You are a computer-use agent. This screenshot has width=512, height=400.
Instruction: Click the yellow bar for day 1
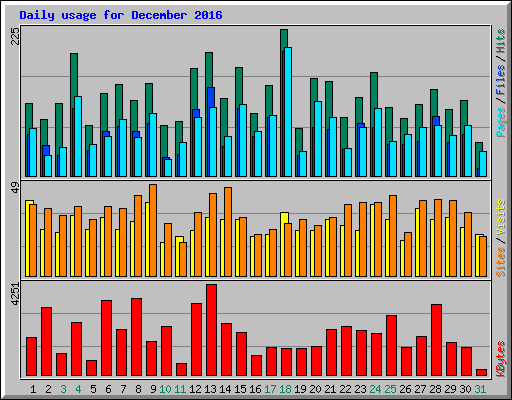tap(27, 238)
